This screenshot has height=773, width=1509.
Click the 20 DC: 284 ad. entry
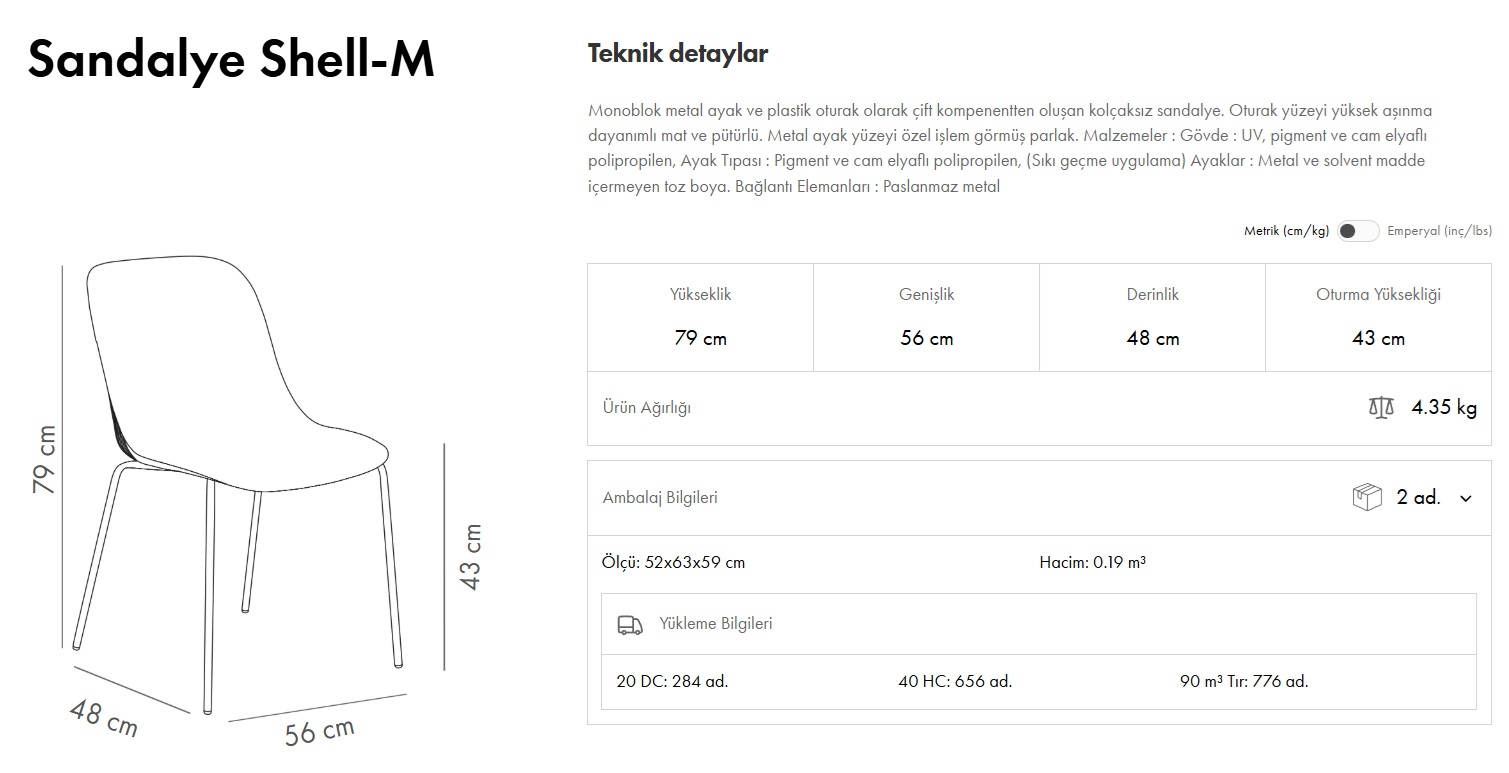point(672,682)
